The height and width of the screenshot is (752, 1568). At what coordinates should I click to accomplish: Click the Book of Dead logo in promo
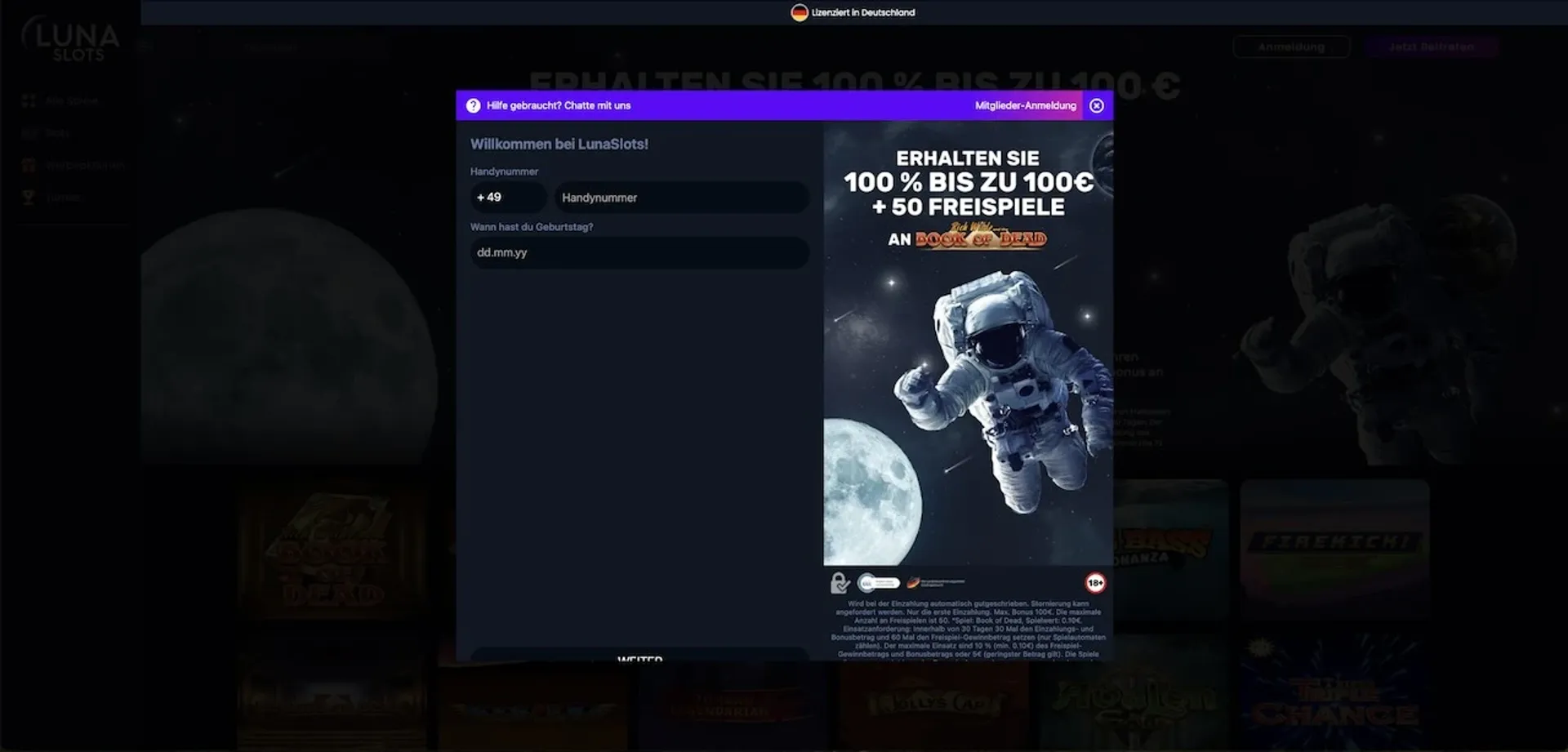coord(981,236)
